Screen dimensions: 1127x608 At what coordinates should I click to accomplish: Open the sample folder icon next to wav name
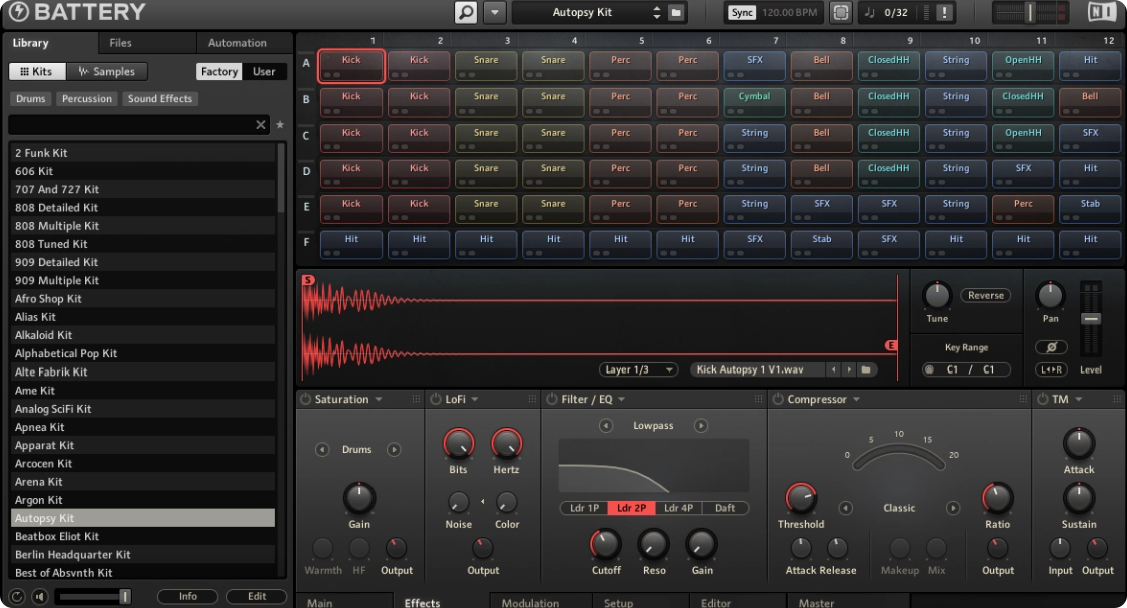pyautogui.click(x=866, y=369)
